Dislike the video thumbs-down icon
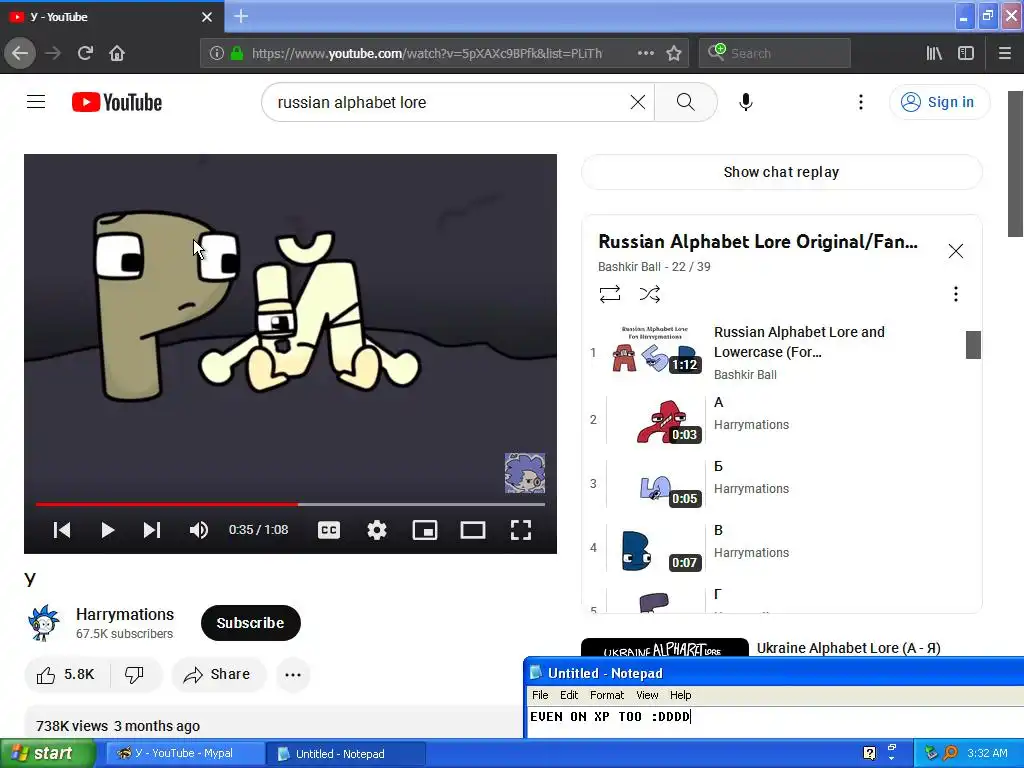This screenshot has width=1024, height=768. click(x=135, y=675)
